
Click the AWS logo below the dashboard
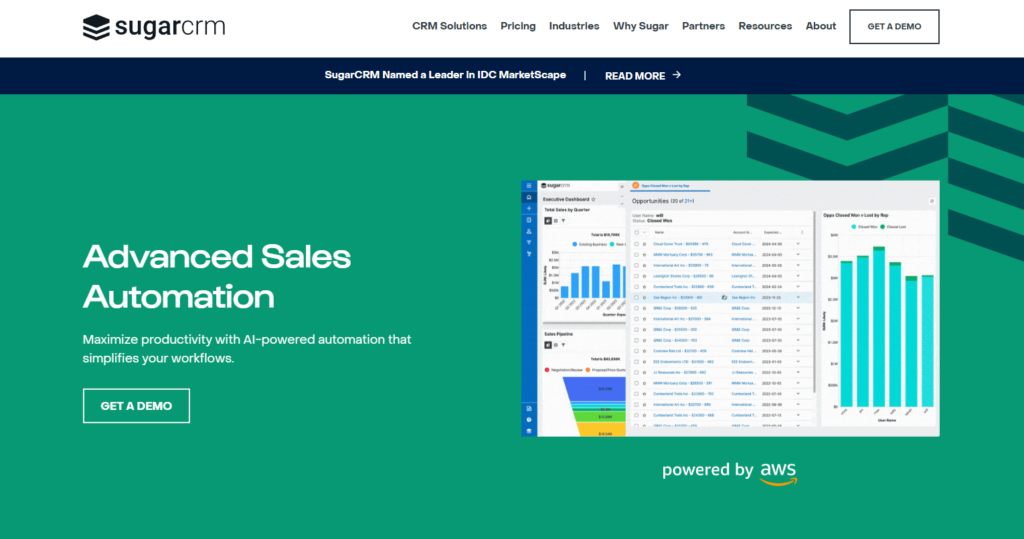pos(778,471)
